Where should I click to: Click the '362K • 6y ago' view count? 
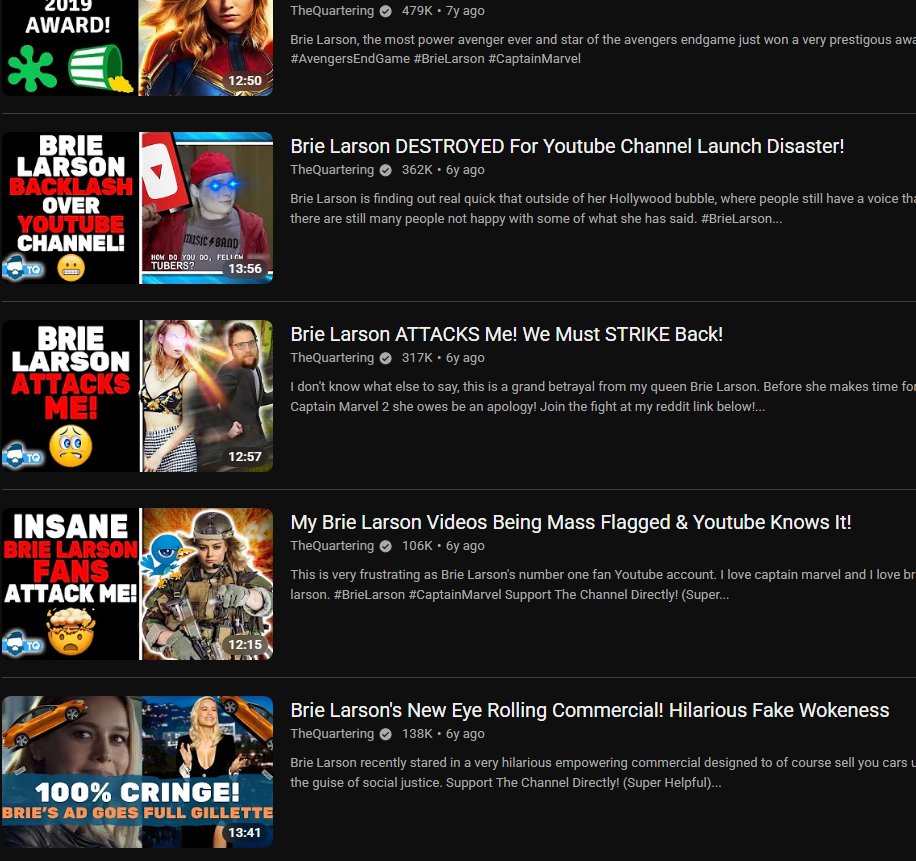pyautogui.click(x=443, y=170)
